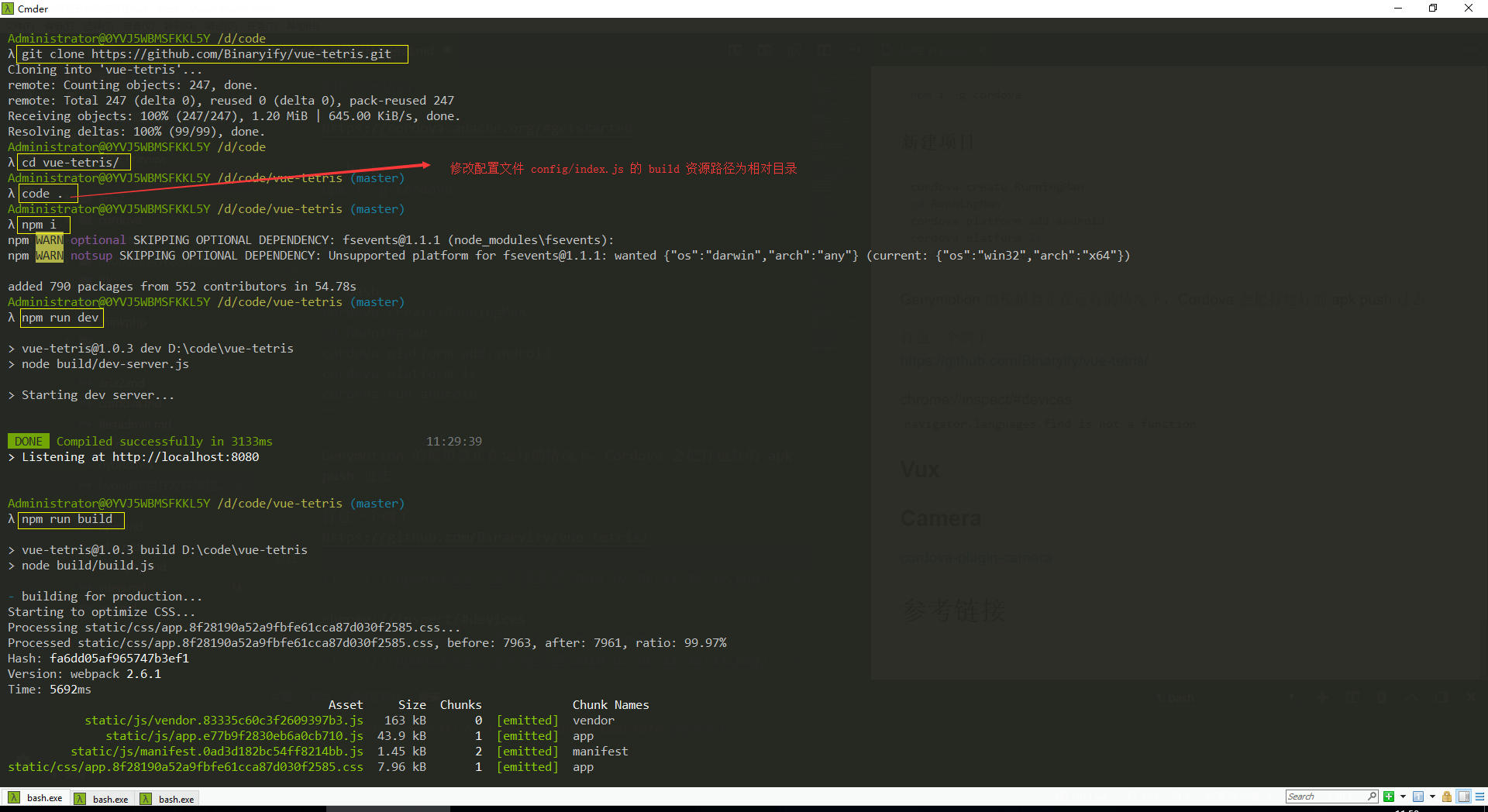Open the Cmder hamburger settings menu
The image size is (1488, 812).
[x=1479, y=797]
